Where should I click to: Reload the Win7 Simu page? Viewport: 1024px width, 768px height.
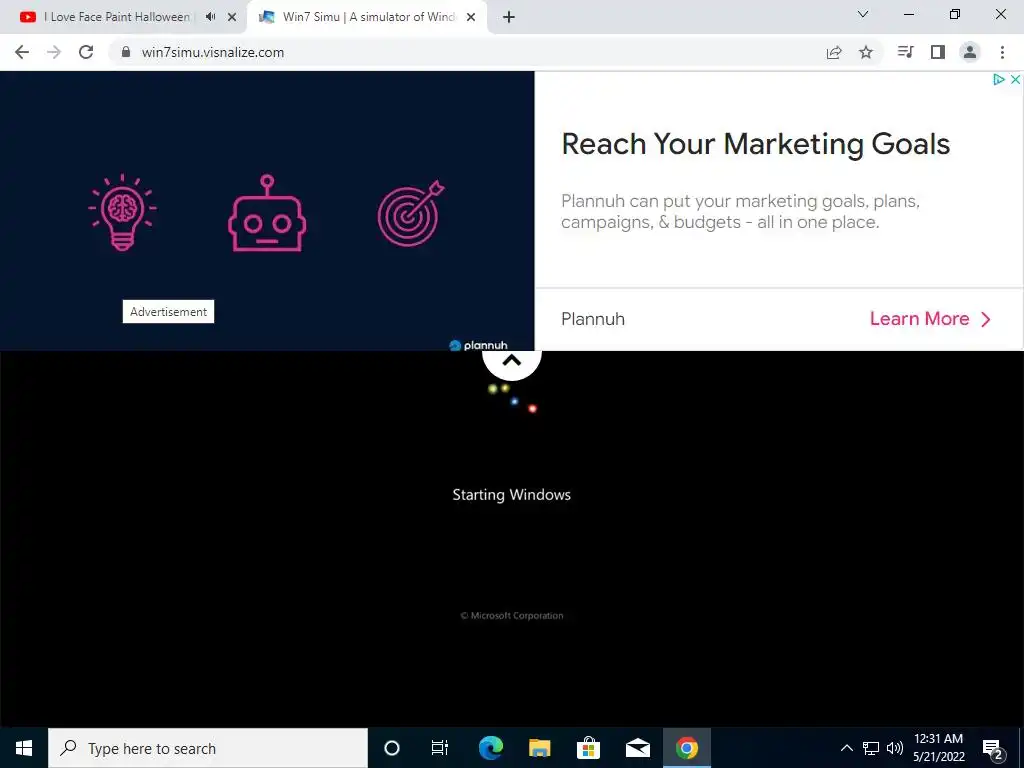pyautogui.click(x=86, y=52)
